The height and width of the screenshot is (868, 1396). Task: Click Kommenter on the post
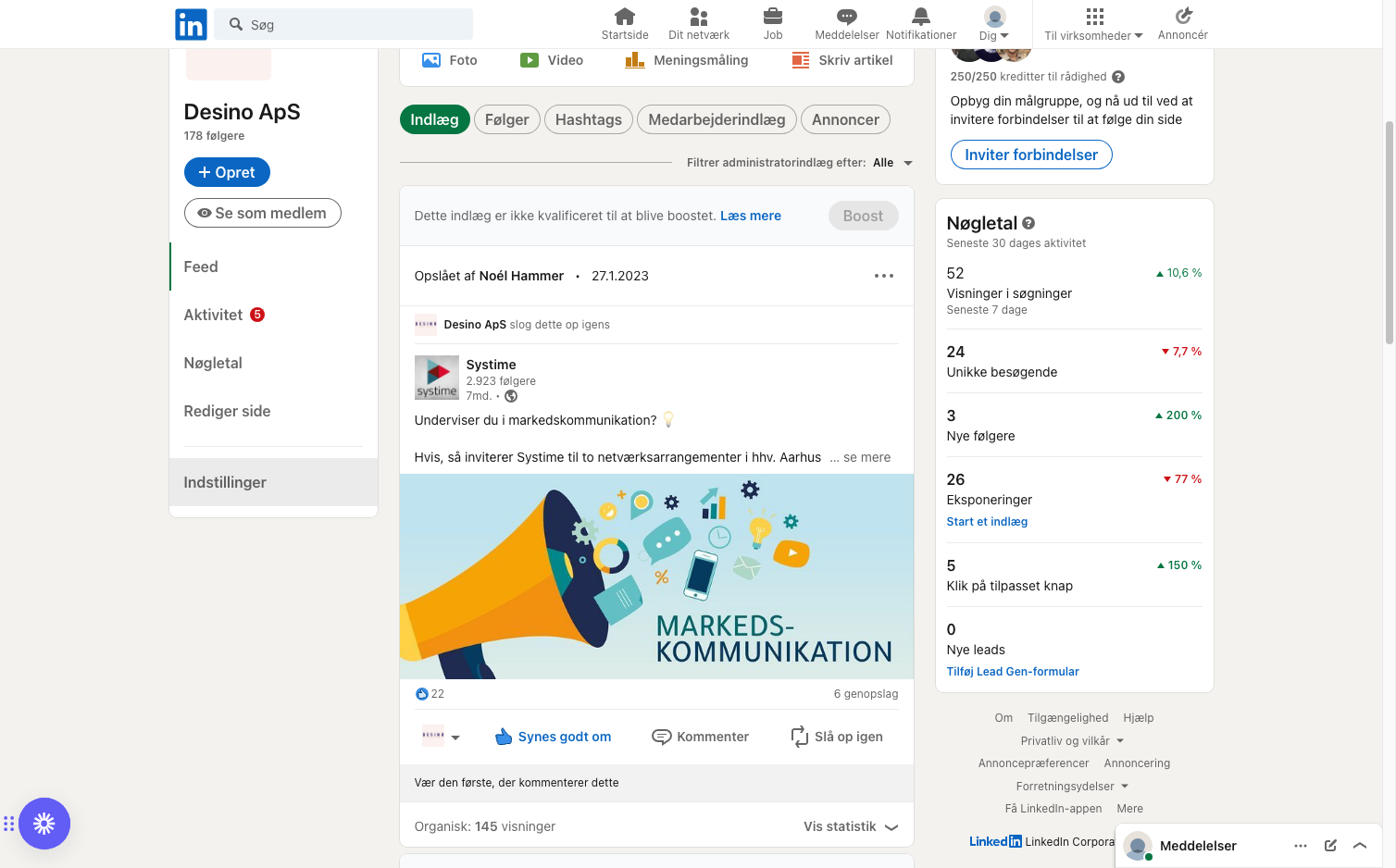coord(701,737)
